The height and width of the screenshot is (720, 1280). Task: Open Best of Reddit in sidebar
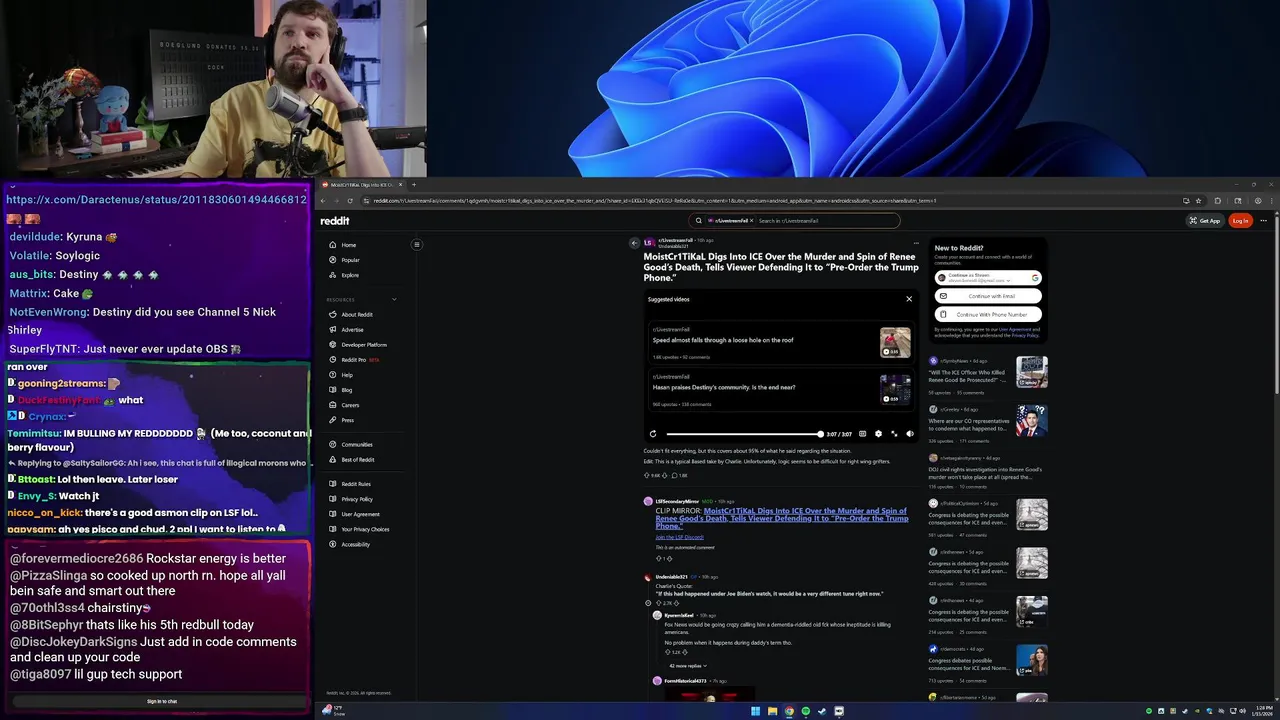[x=352, y=460]
